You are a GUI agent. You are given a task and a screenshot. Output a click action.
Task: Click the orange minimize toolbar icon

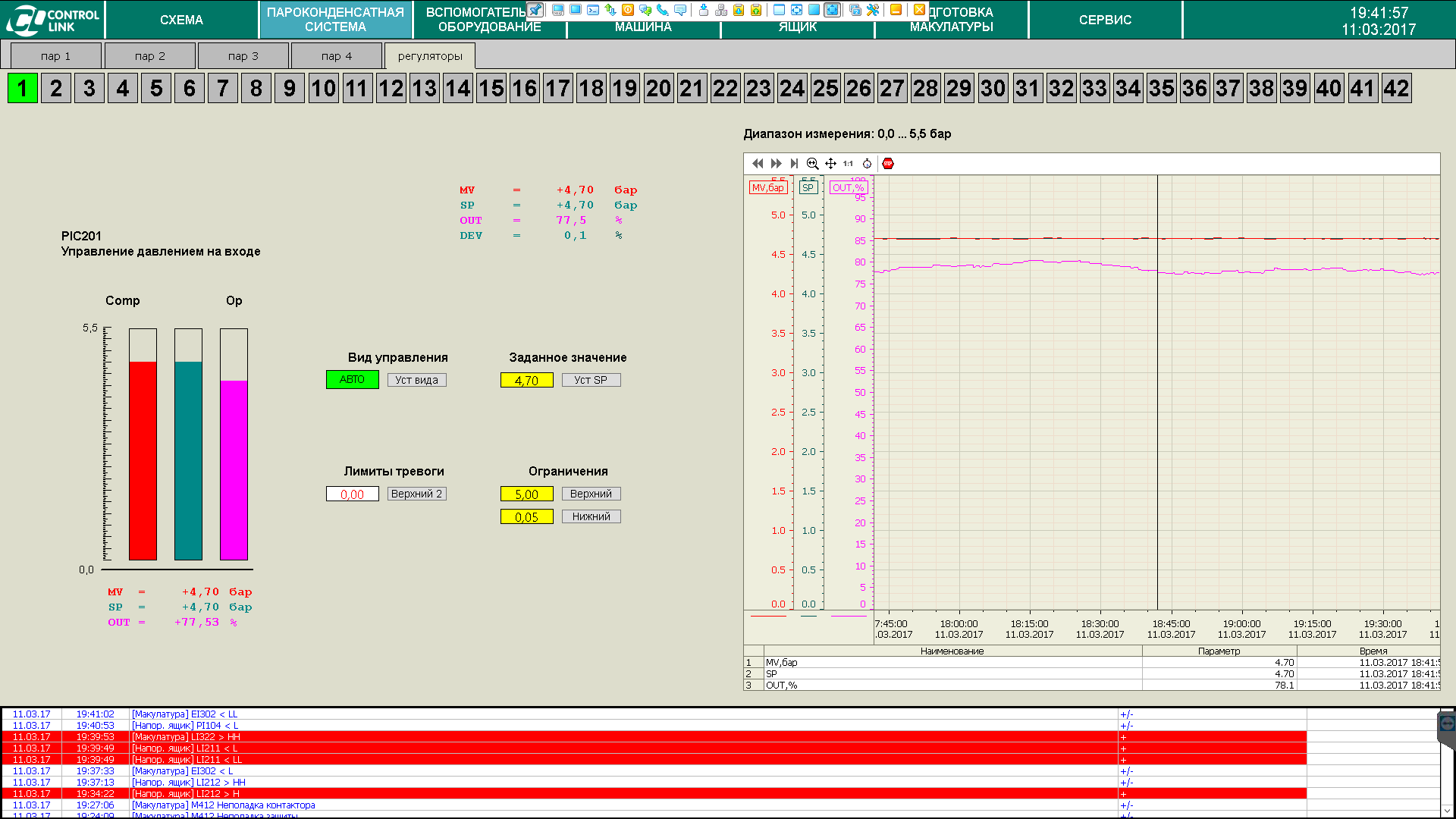[896, 10]
